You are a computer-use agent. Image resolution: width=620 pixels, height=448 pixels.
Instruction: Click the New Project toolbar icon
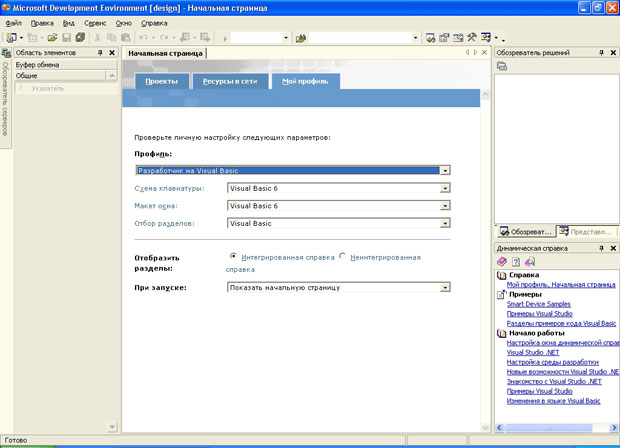[11, 38]
